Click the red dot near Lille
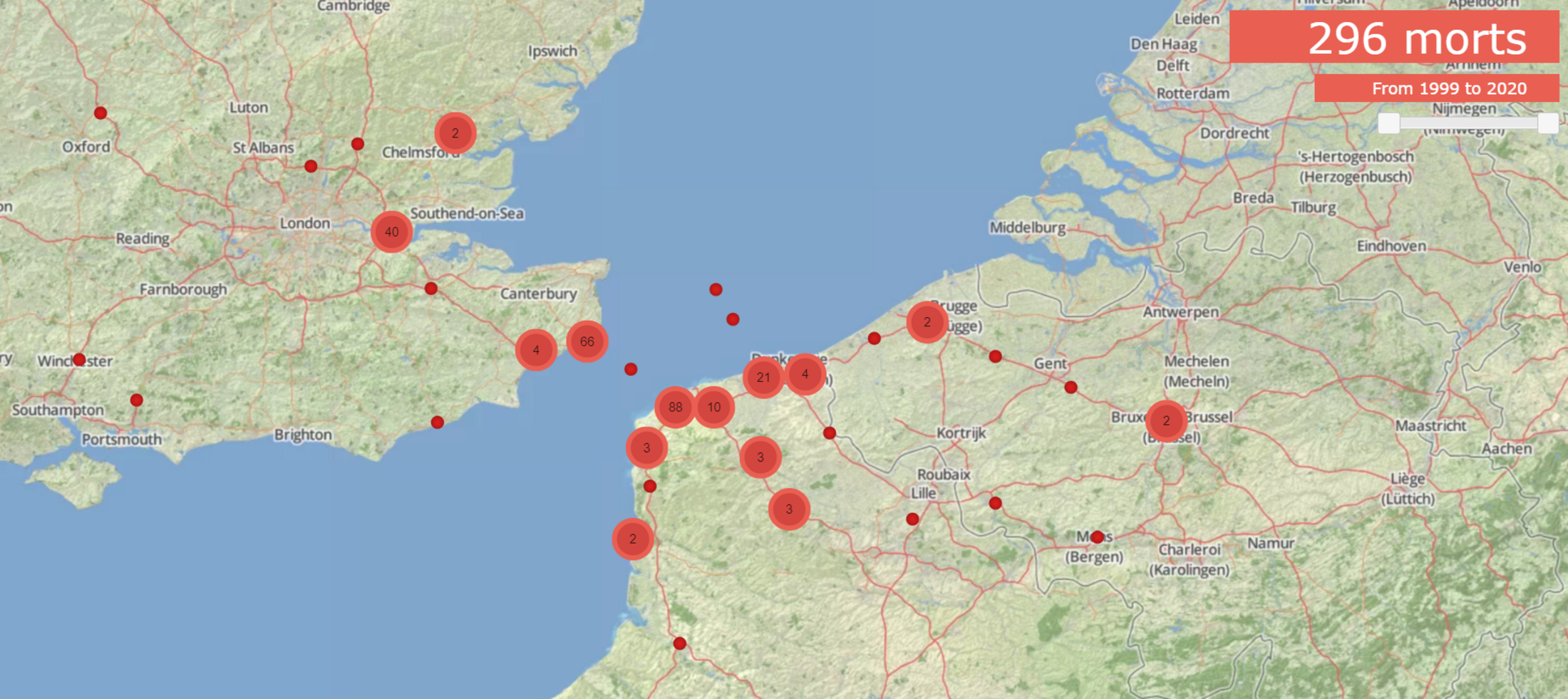This screenshot has width=1568, height=699. tap(912, 519)
